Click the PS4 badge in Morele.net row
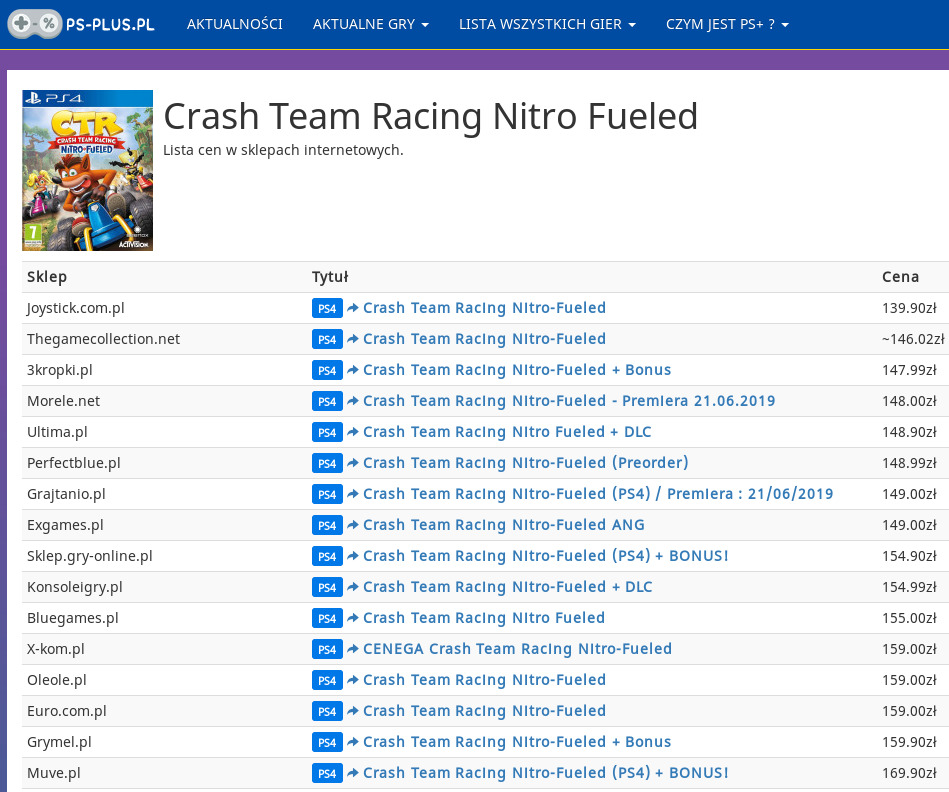The width and height of the screenshot is (949, 792). [x=327, y=401]
